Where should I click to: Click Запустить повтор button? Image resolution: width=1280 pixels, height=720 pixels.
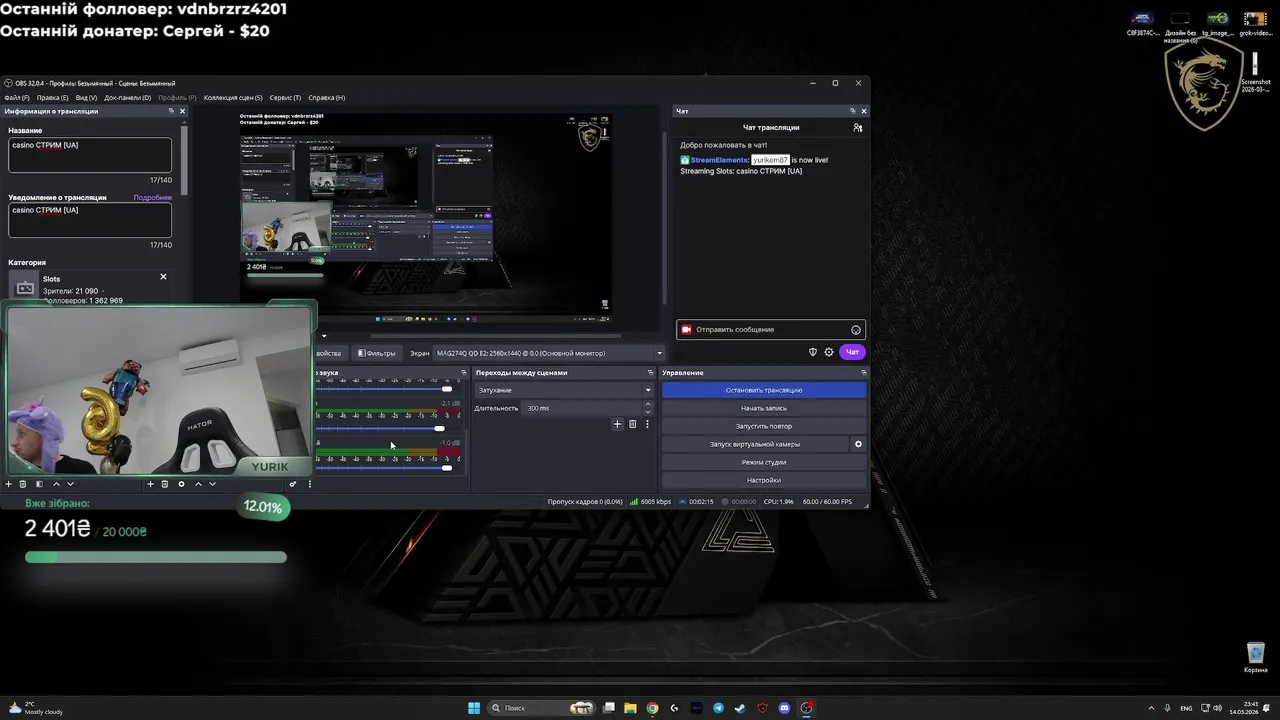tap(764, 426)
